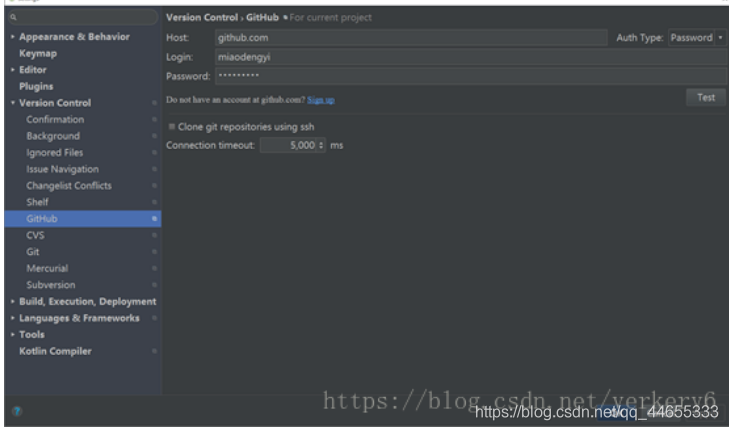Screen dimensions: 729x431
Task: Open Kotlin Compiler settings
Action: pos(55,351)
